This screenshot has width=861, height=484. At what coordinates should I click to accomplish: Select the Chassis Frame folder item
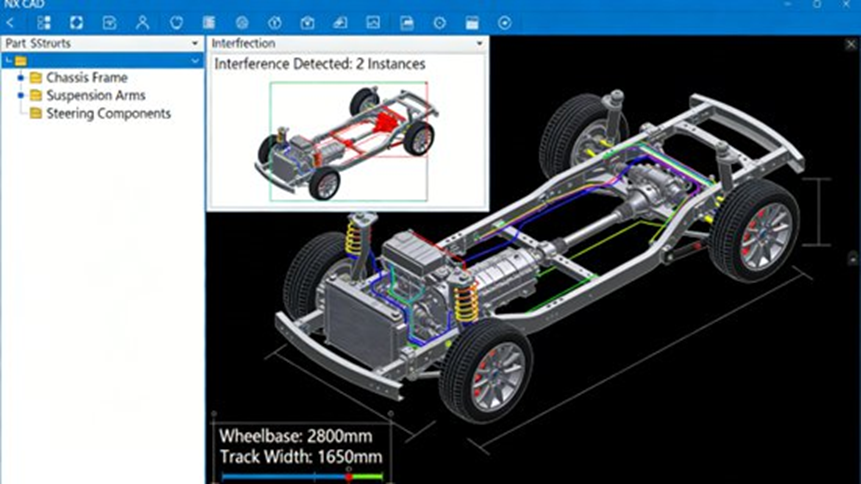(86, 78)
